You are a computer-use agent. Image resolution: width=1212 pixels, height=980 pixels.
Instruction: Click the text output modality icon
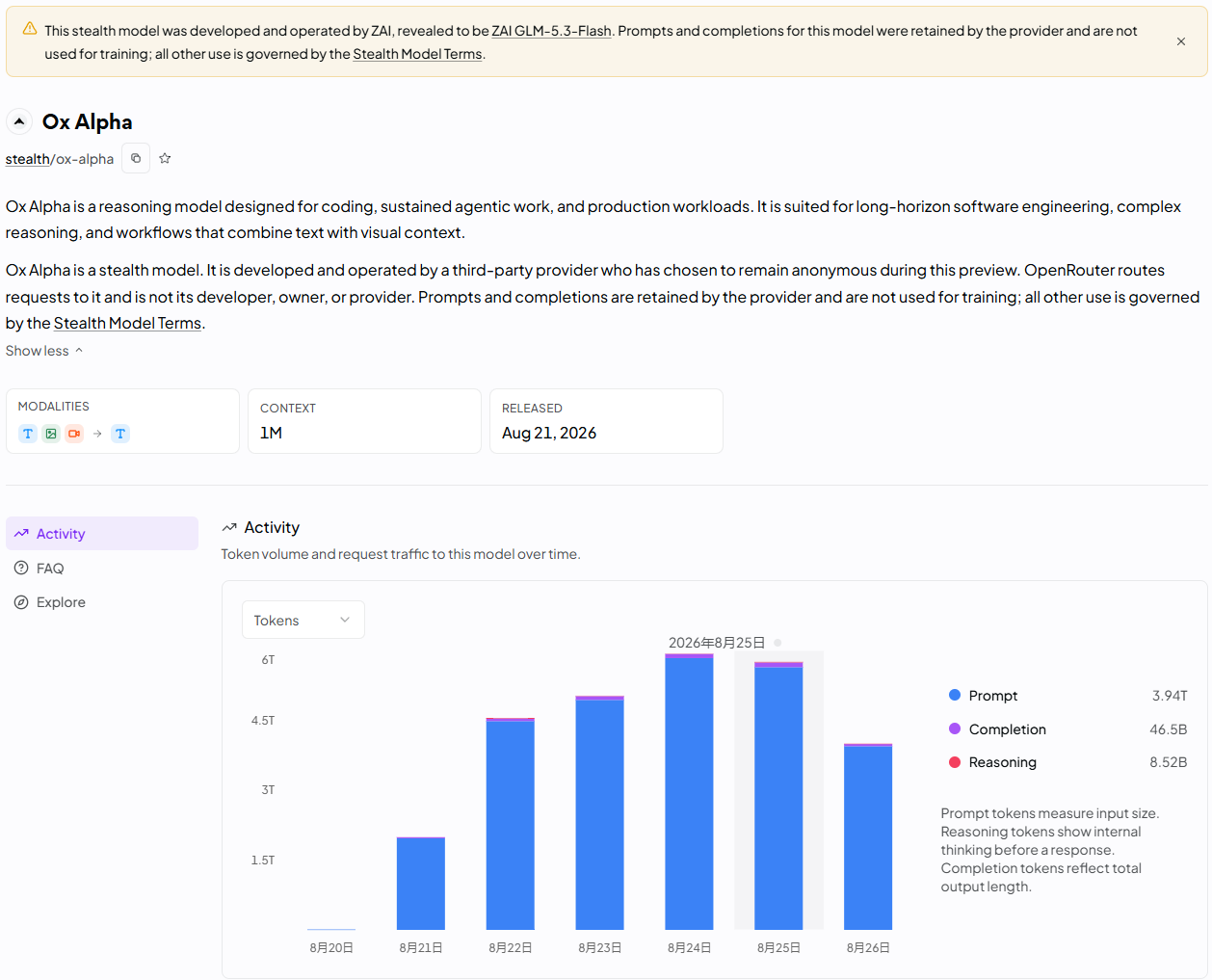pos(120,434)
